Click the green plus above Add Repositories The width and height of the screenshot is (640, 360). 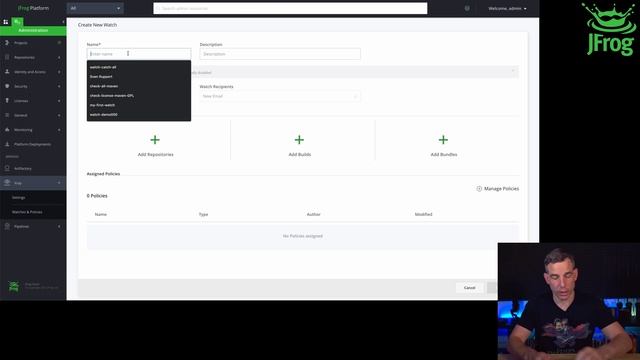[155, 140]
